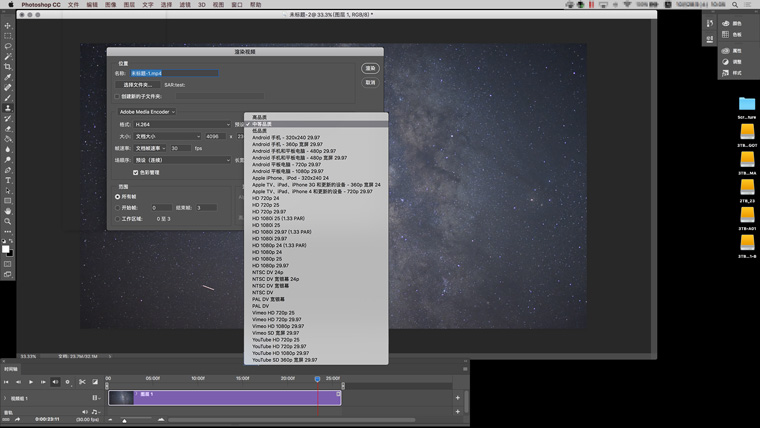Choose HD 720p 24 preset
This screenshot has width=760, height=428.
click(265, 198)
